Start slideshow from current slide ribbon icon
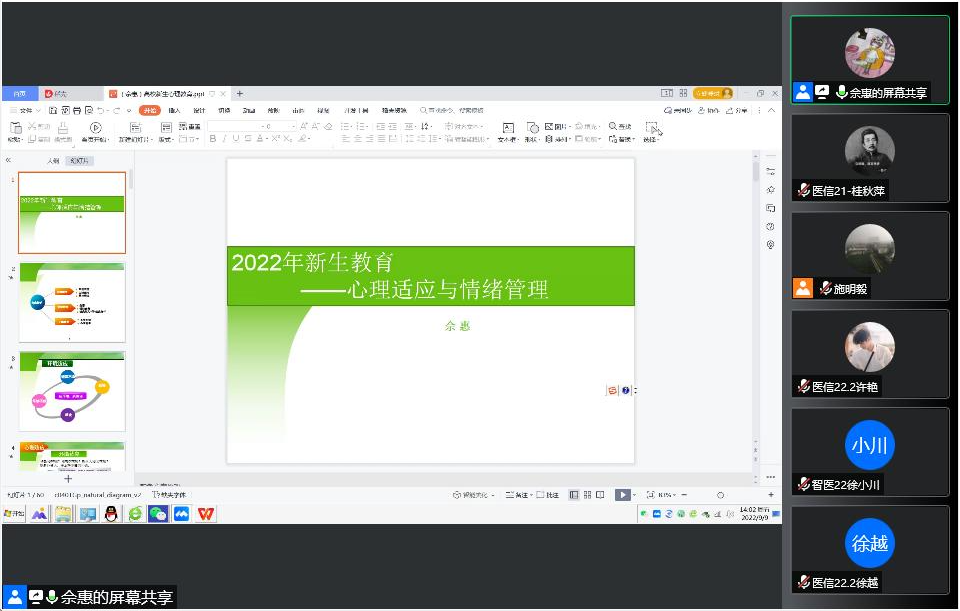The image size is (960, 611). coord(96,127)
